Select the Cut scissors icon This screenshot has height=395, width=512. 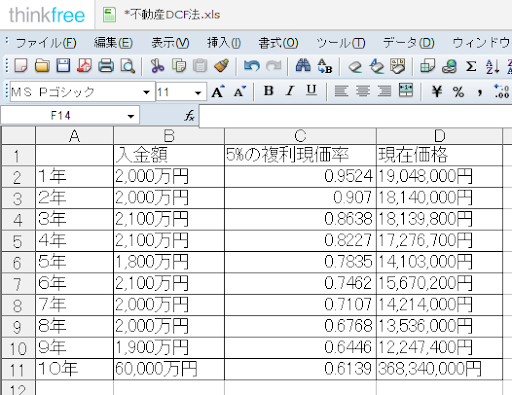(x=157, y=66)
